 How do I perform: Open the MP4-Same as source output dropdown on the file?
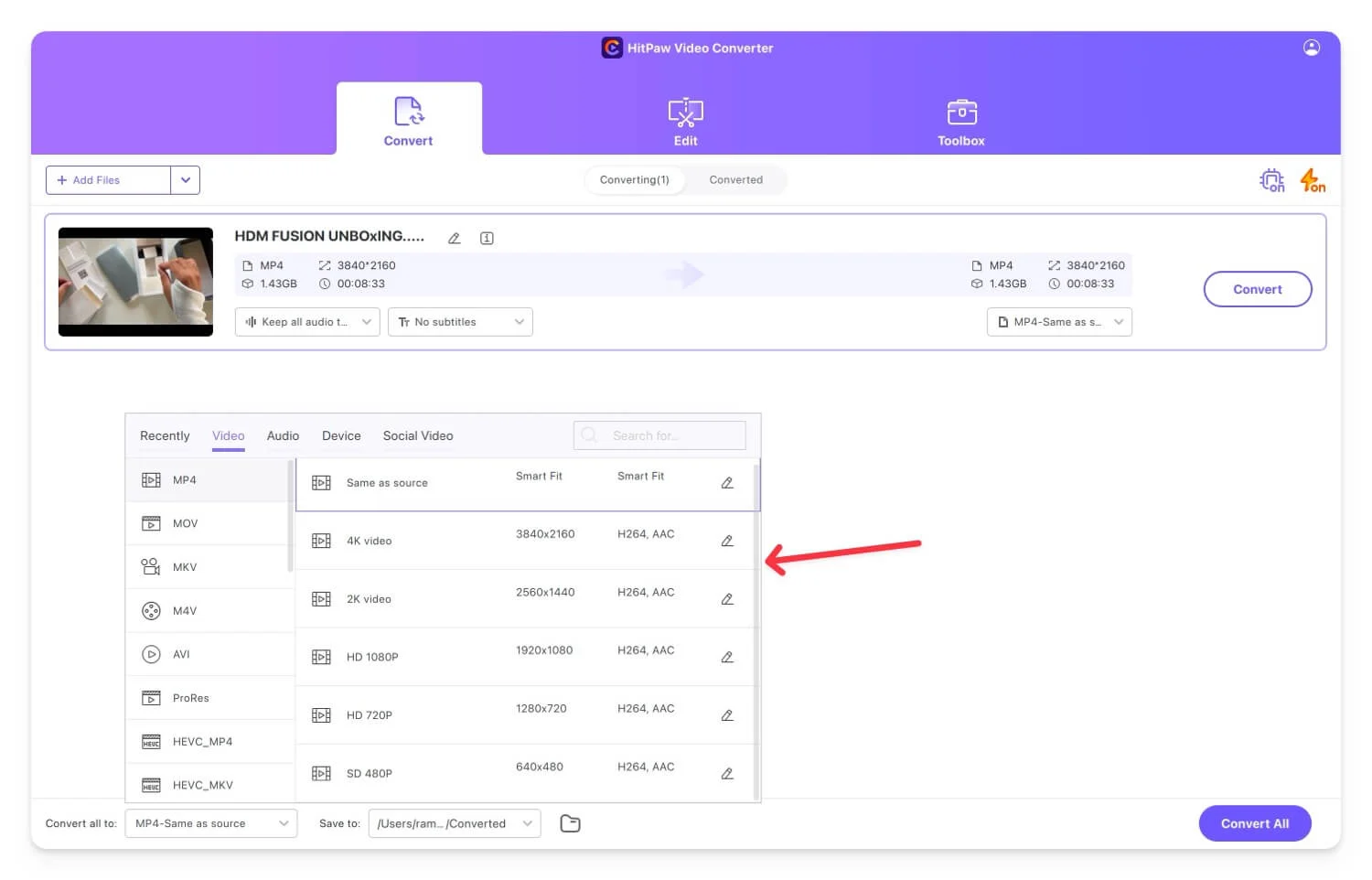pos(1059,322)
